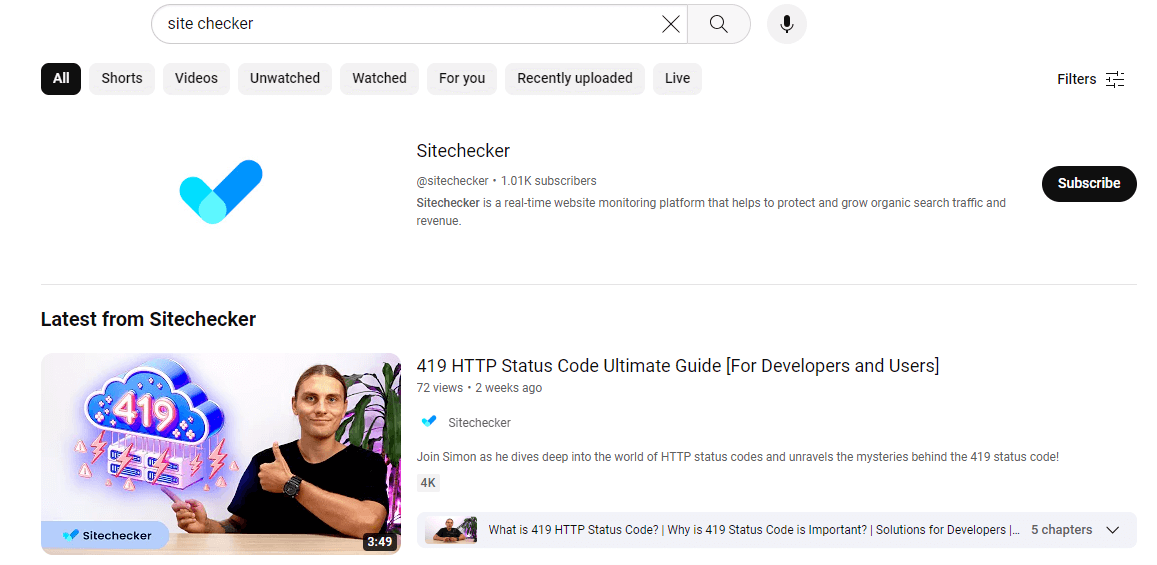Open the Sitechecker channel title link
Screen dimensions: 1157x565
tap(463, 150)
